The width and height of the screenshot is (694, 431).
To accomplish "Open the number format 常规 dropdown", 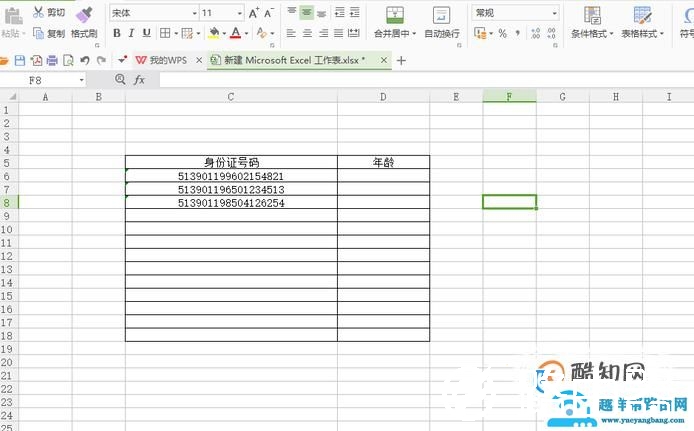I will click(554, 13).
